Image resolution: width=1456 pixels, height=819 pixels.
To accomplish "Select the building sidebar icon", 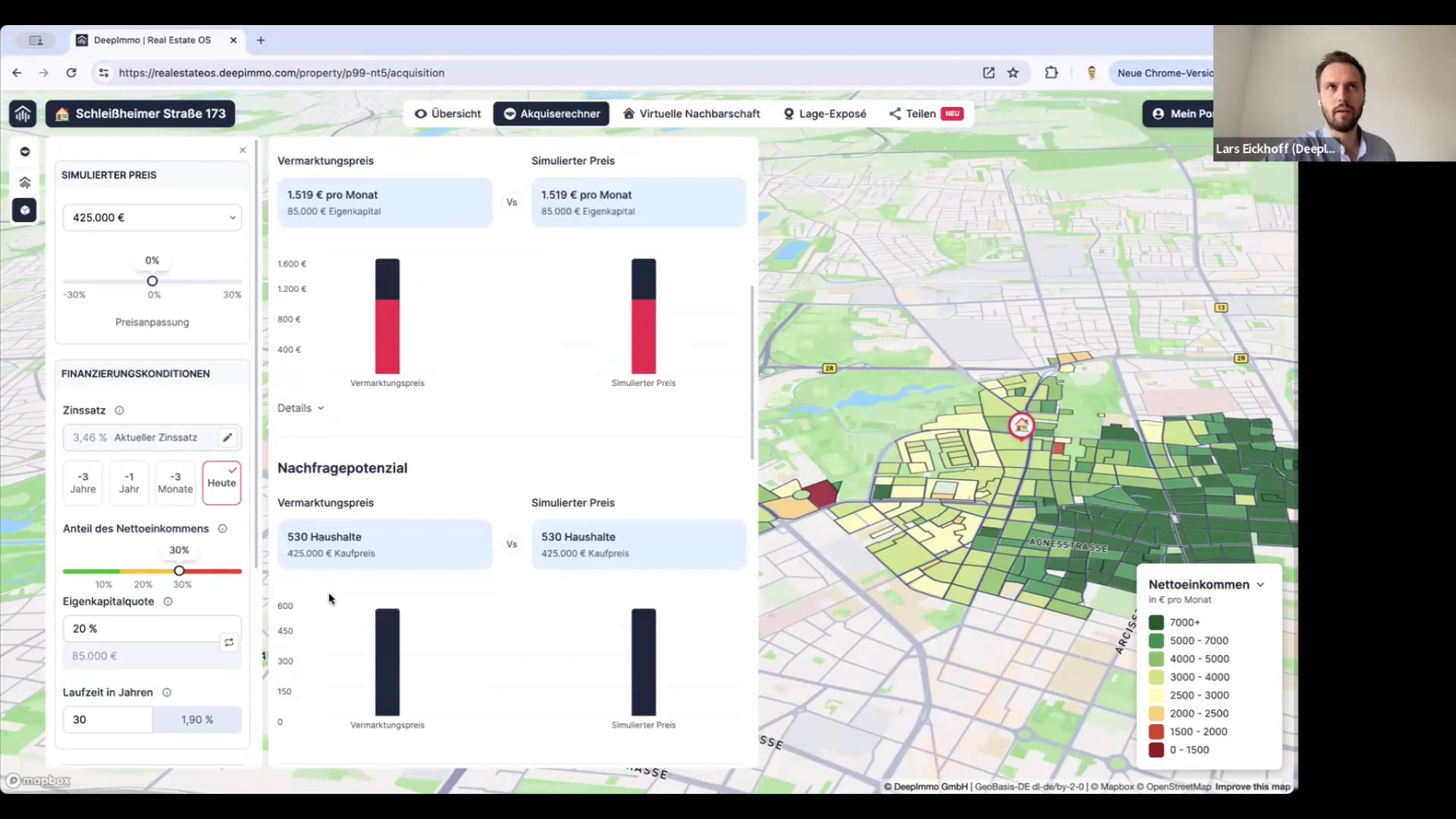I will pyautogui.click(x=25, y=182).
